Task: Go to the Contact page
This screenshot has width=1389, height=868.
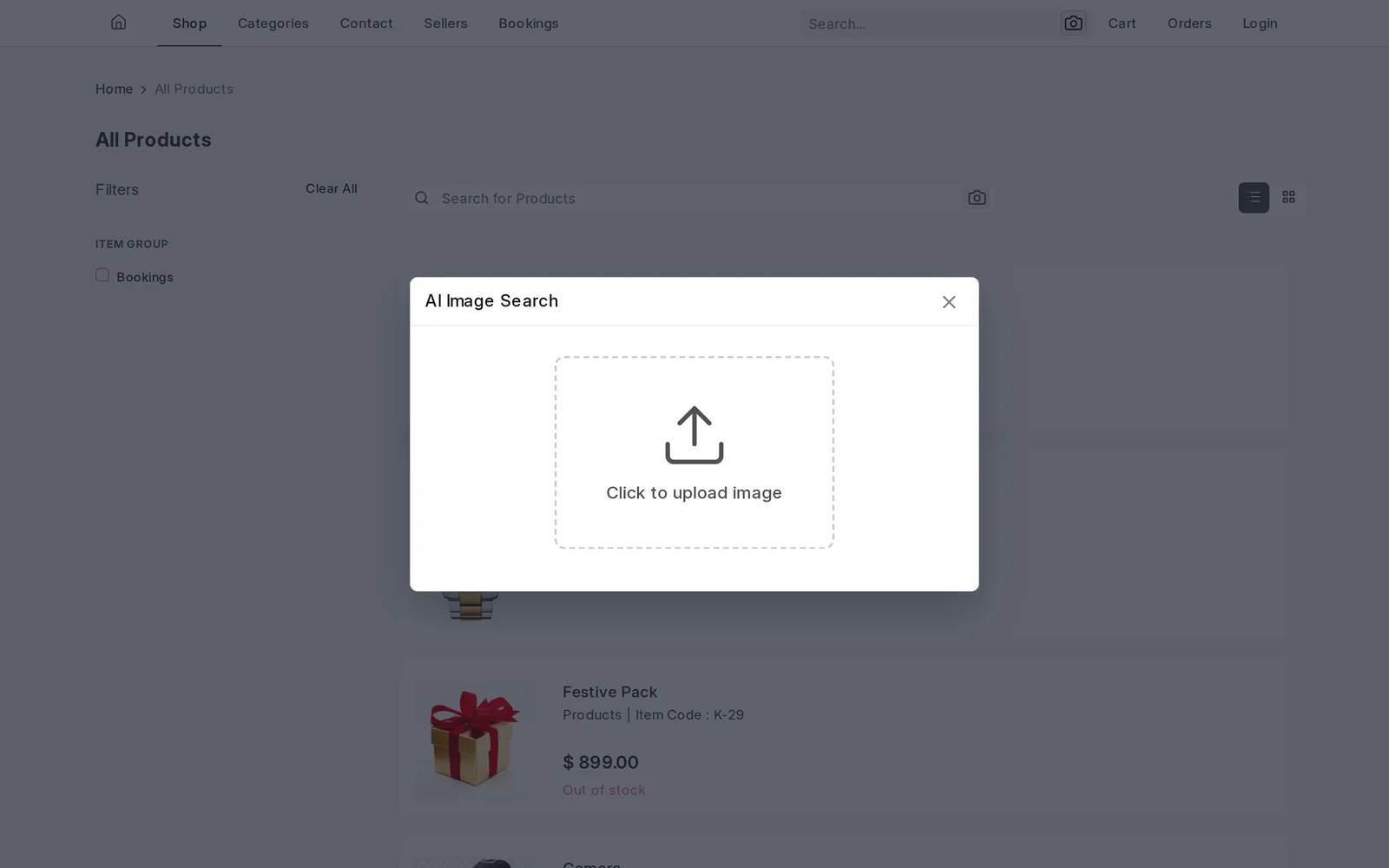Action: 366,23
